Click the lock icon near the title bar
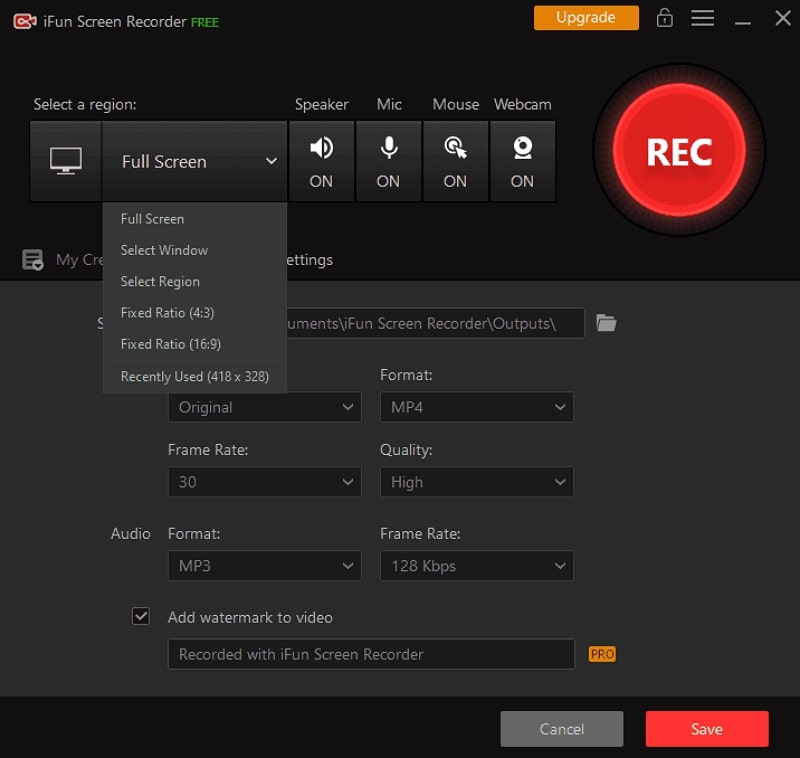Viewport: 800px width, 758px height. click(x=664, y=17)
